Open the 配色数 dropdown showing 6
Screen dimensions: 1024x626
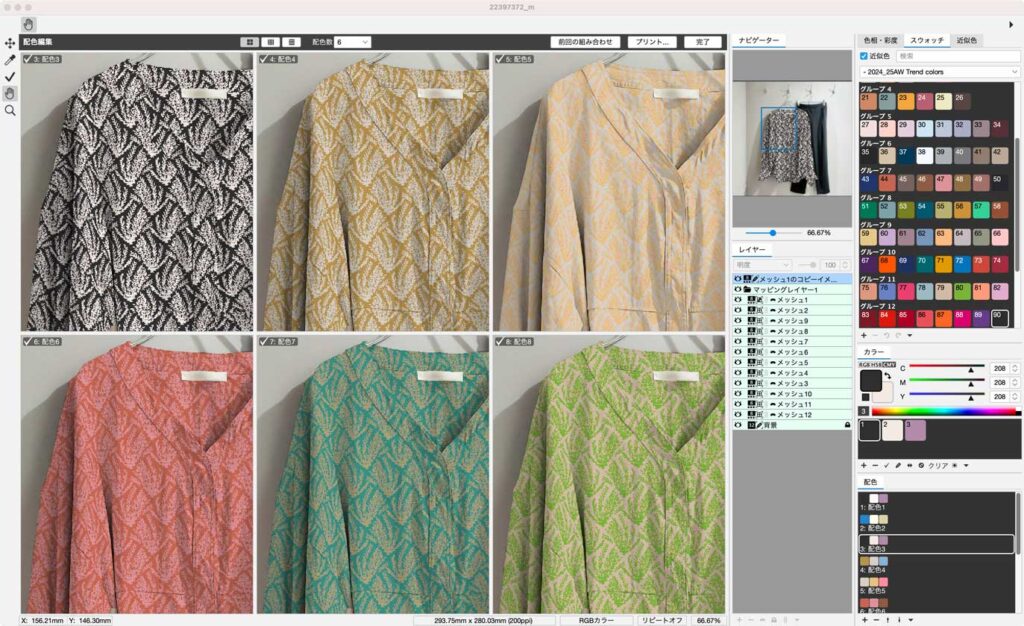(x=352, y=42)
